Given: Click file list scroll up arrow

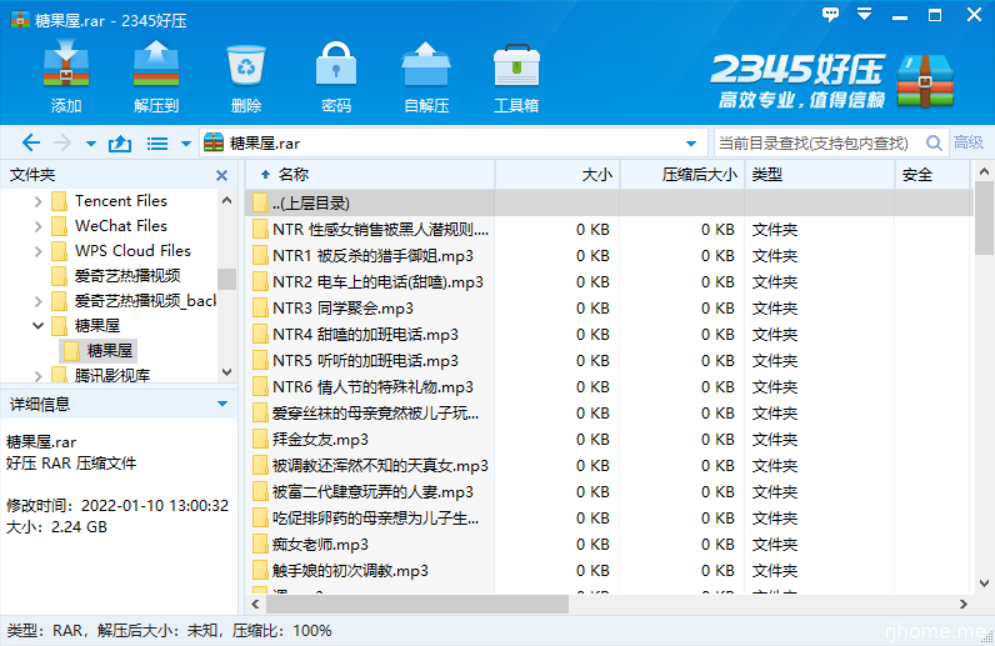Looking at the screenshot, I should click(984, 171).
